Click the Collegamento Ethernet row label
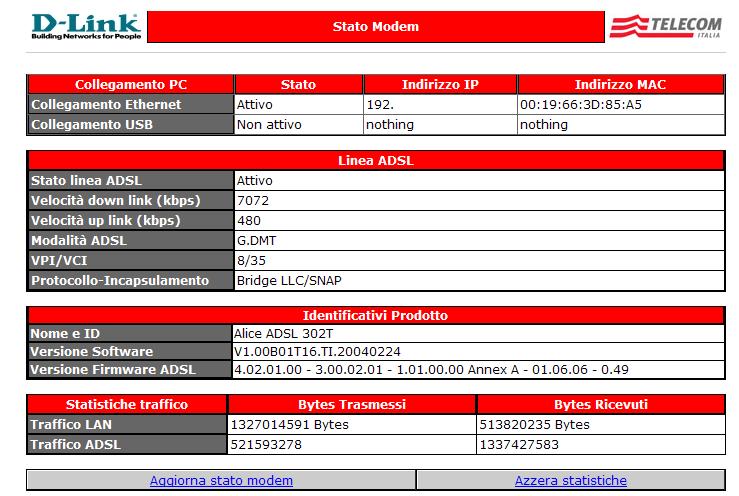739x496 pixels. coord(106,104)
